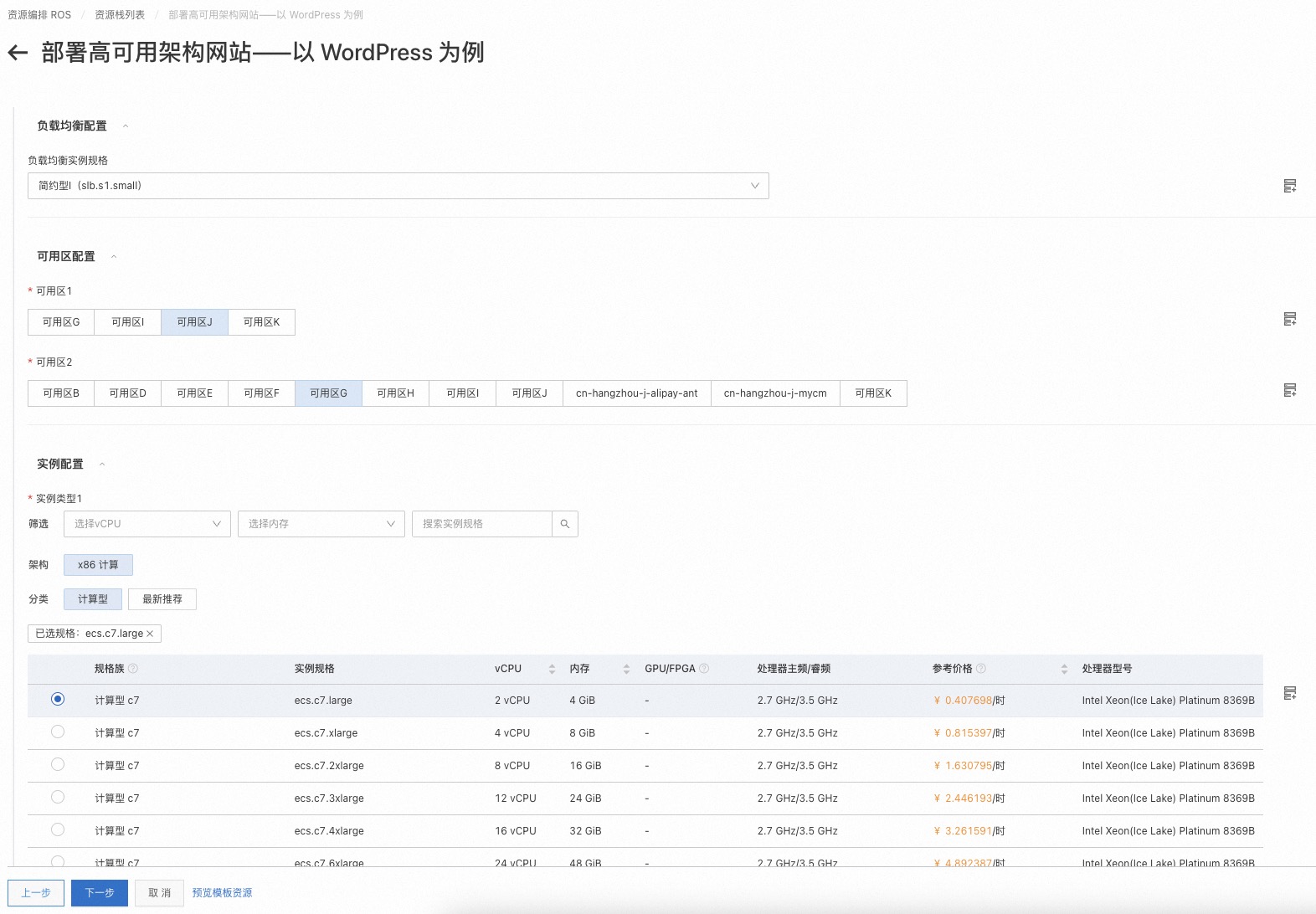The width and height of the screenshot is (1316, 914).
Task: Choose 可用区J for availability zone 1
Action: (194, 322)
